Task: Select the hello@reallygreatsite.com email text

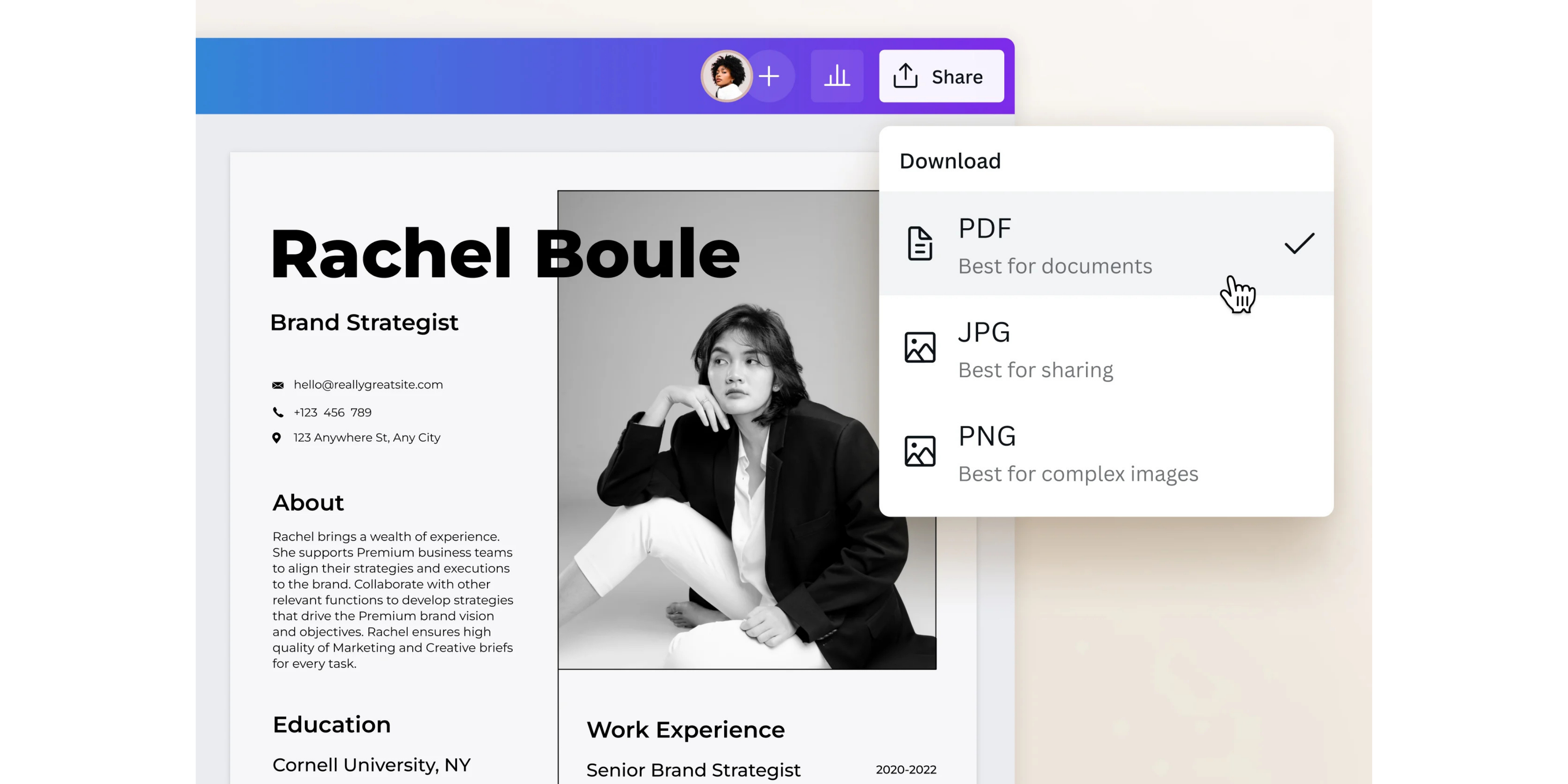Action: pyautogui.click(x=368, y=385)
